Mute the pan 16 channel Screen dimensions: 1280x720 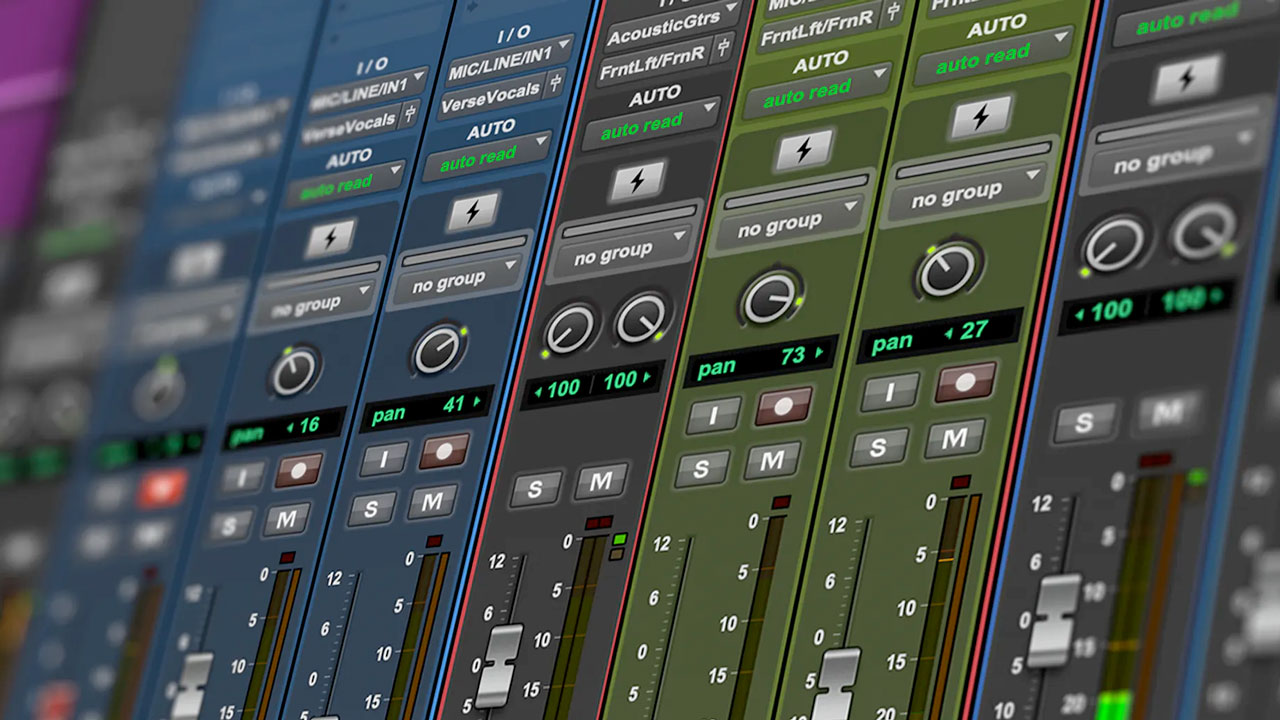point(287,518)
